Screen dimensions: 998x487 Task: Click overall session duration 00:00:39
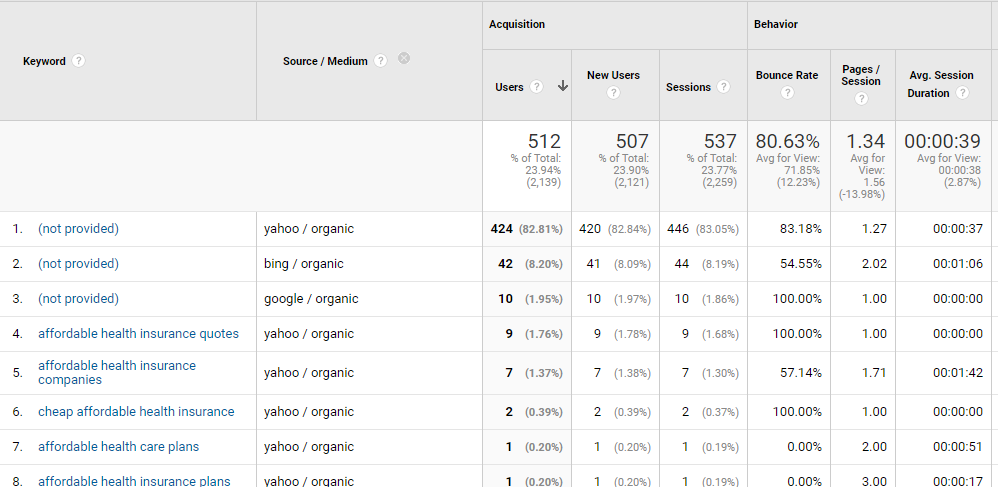(x=943, y=141)
